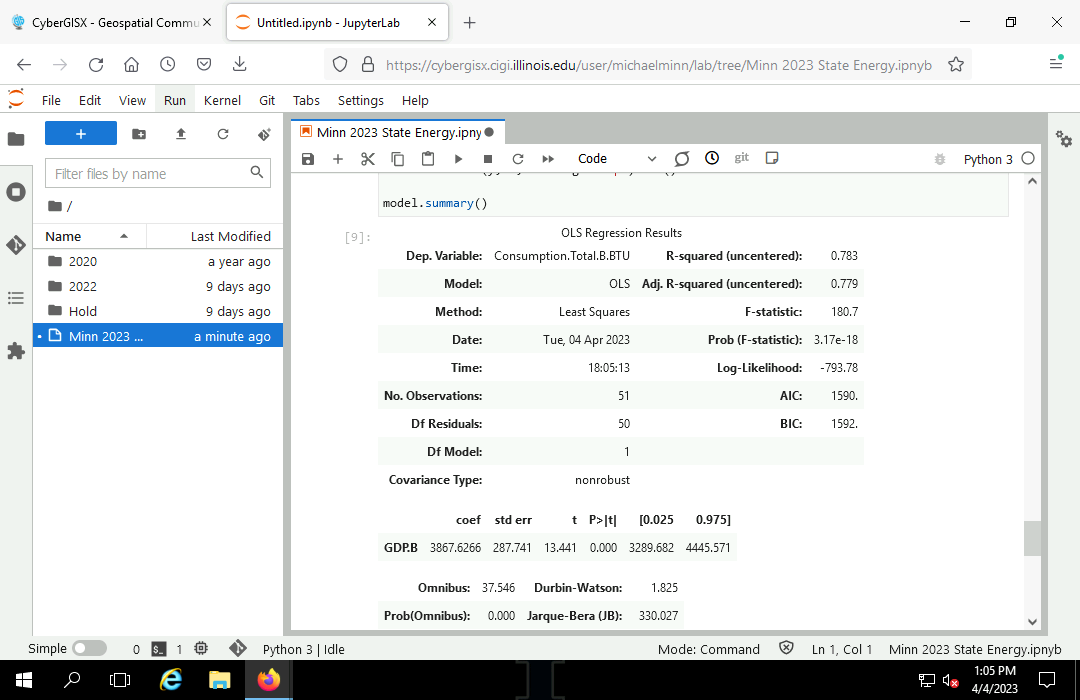Toggle Simple interface mode switch
The height and width of the screenshot is (700, 1080).
[89, 649]
